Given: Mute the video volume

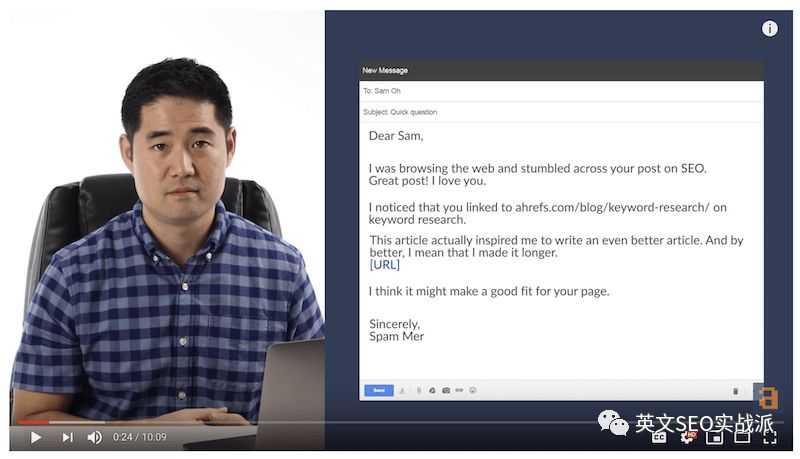Looking at the screenshot, I should point(94,437).
